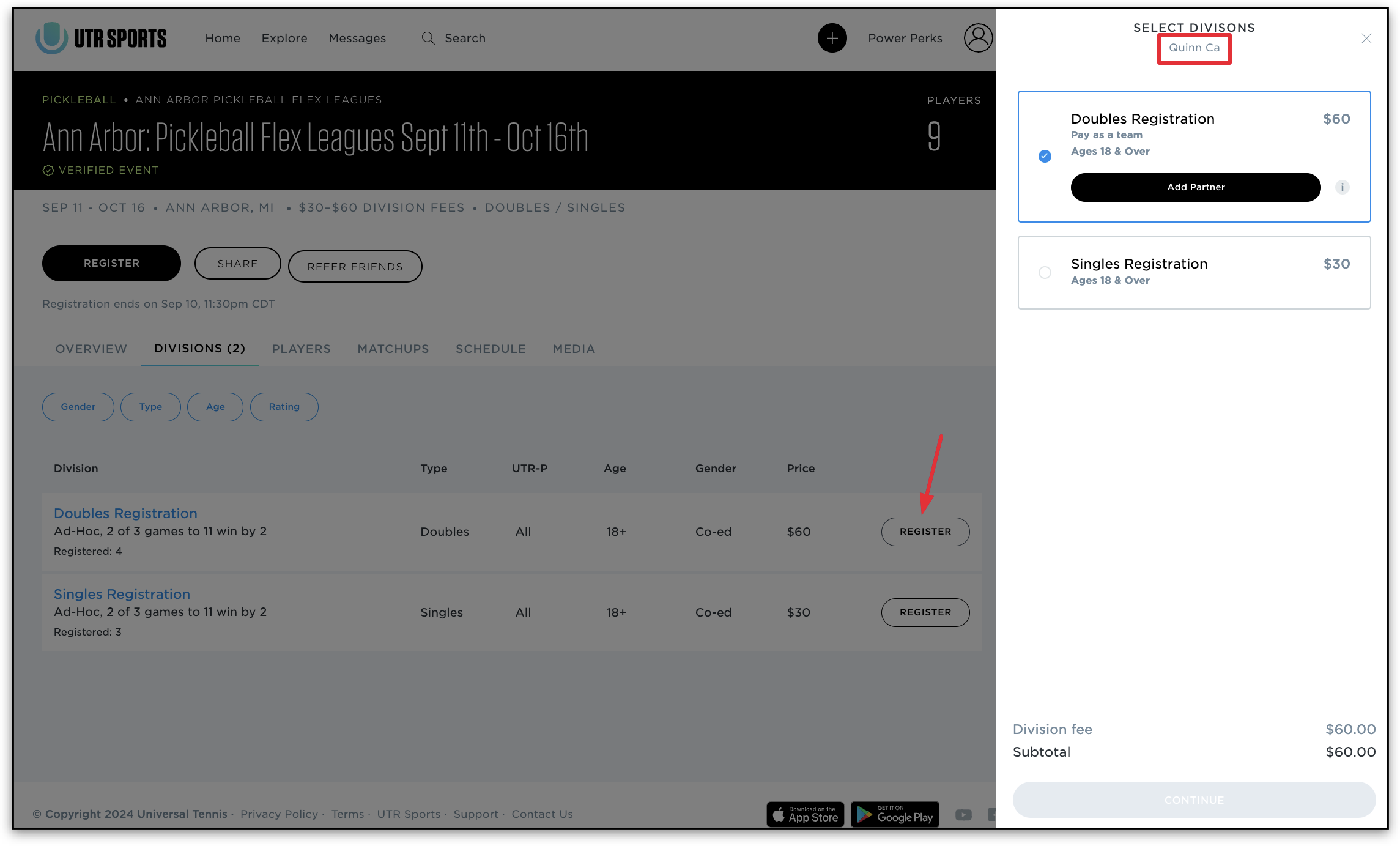Expand the Rating filter dropdown
The image size is (1400, 846).
tap(284, 407)
